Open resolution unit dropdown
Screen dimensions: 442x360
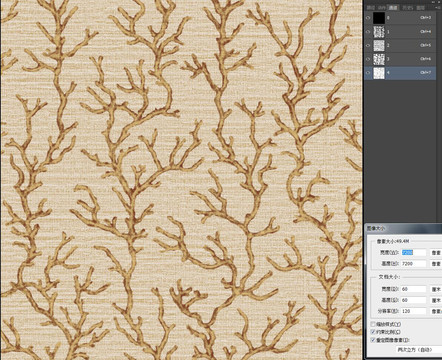click(436, 311)
